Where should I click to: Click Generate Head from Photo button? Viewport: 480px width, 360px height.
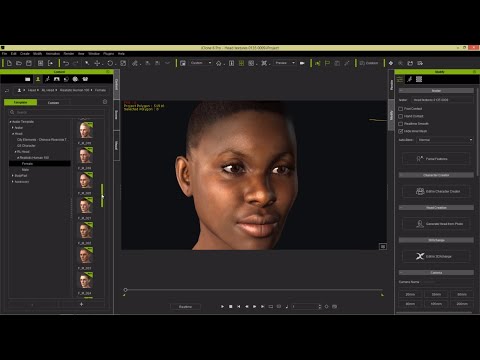(x=436, y=224)
